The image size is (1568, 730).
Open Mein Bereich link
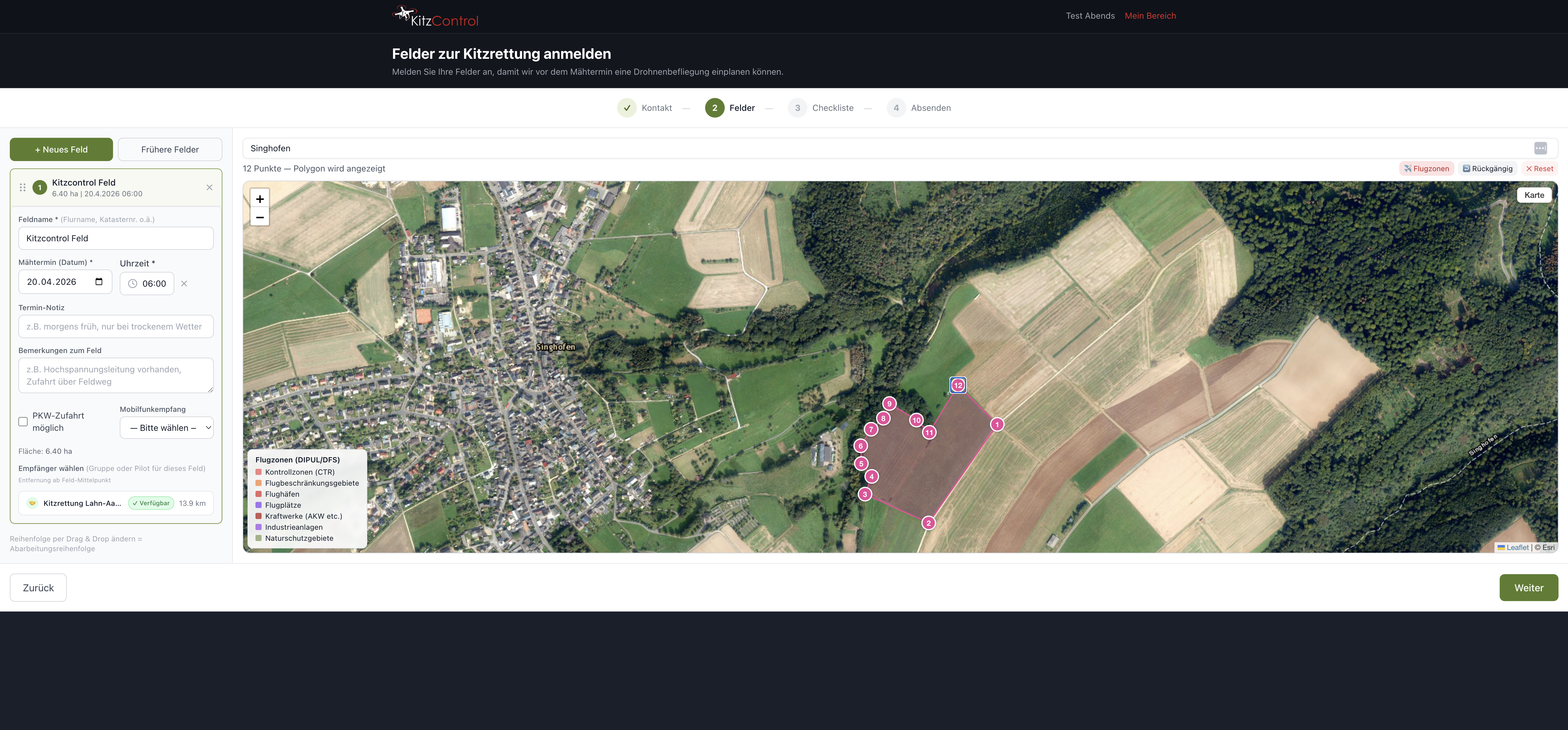click(1150, 16)
